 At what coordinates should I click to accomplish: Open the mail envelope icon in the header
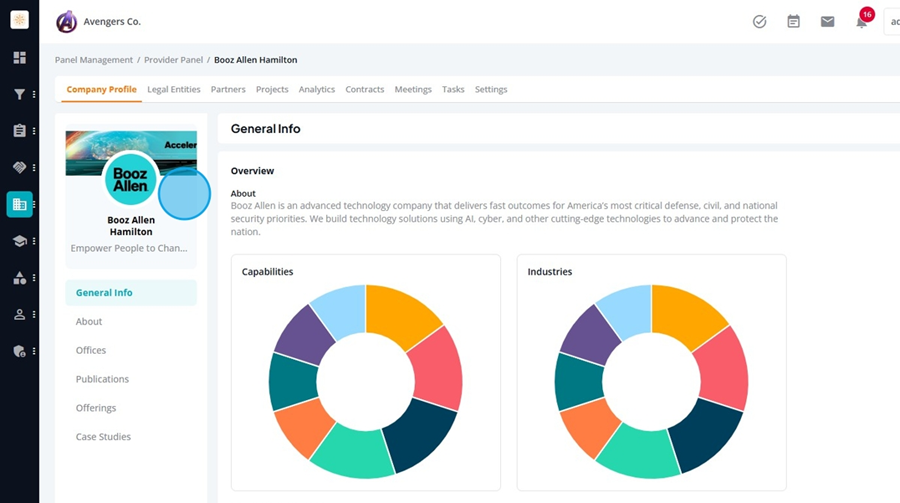[827, 22]
